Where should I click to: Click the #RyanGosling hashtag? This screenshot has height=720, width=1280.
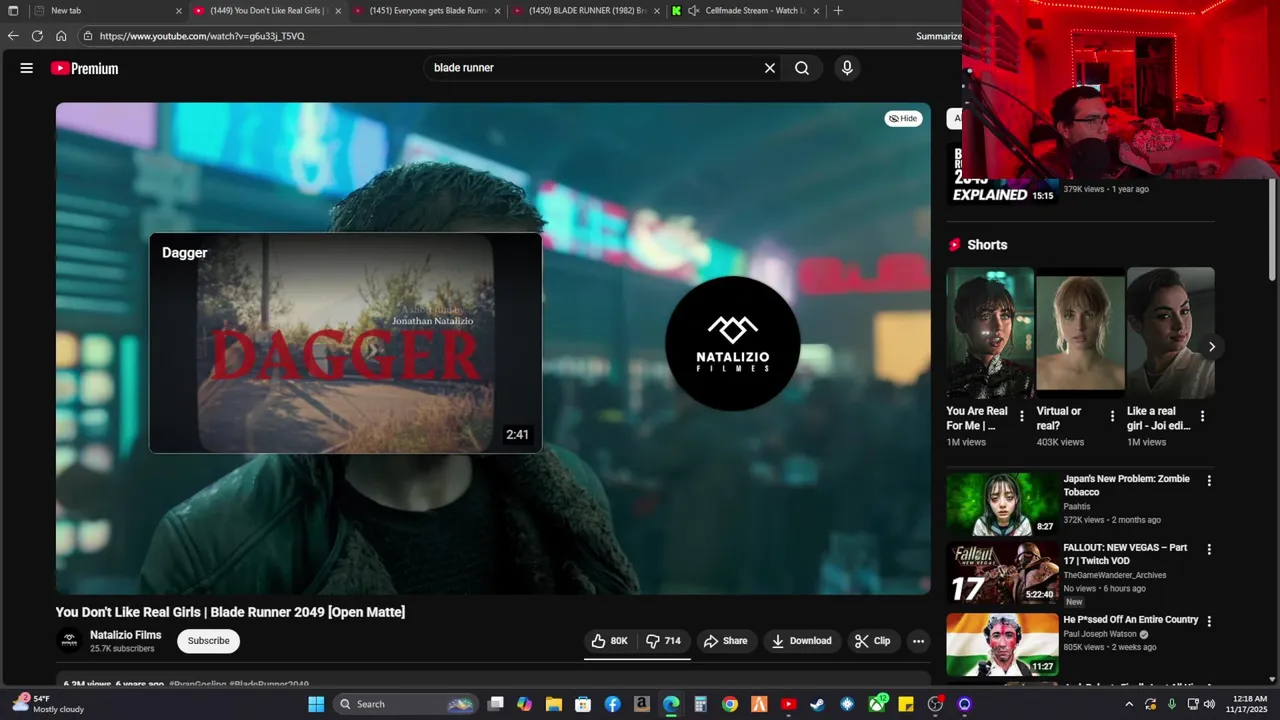click(198, 685)
